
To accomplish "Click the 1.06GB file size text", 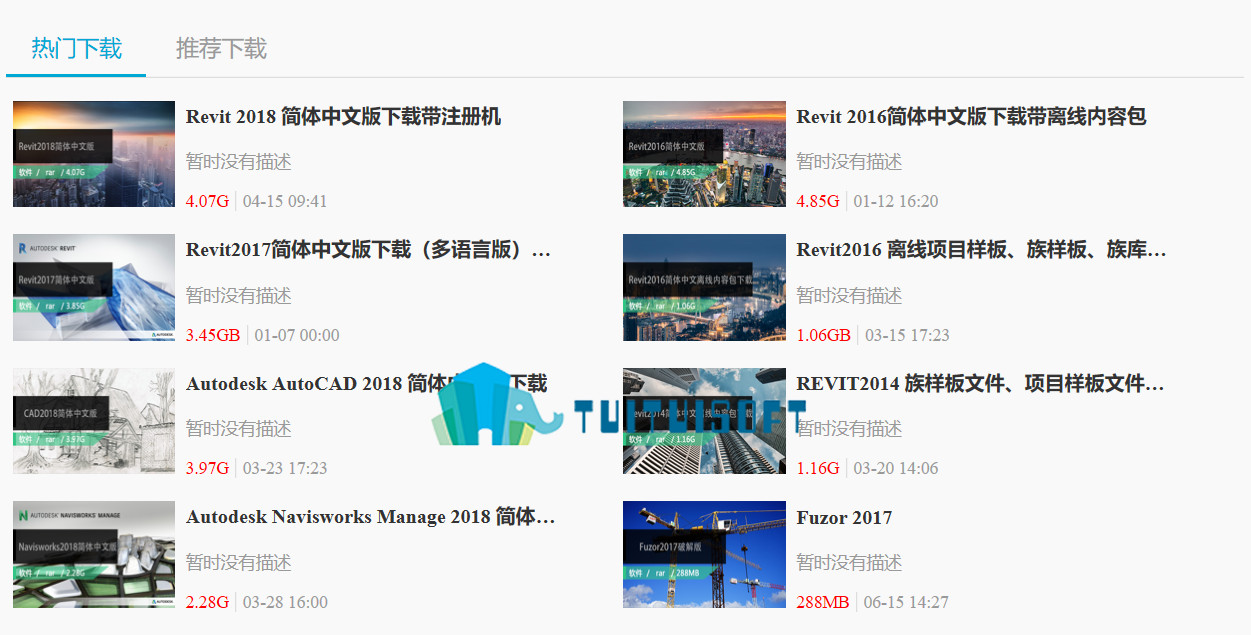I will point(823,335).
